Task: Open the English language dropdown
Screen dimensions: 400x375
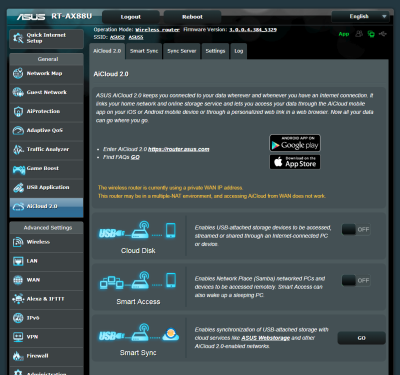Action: tap(360, 16)
